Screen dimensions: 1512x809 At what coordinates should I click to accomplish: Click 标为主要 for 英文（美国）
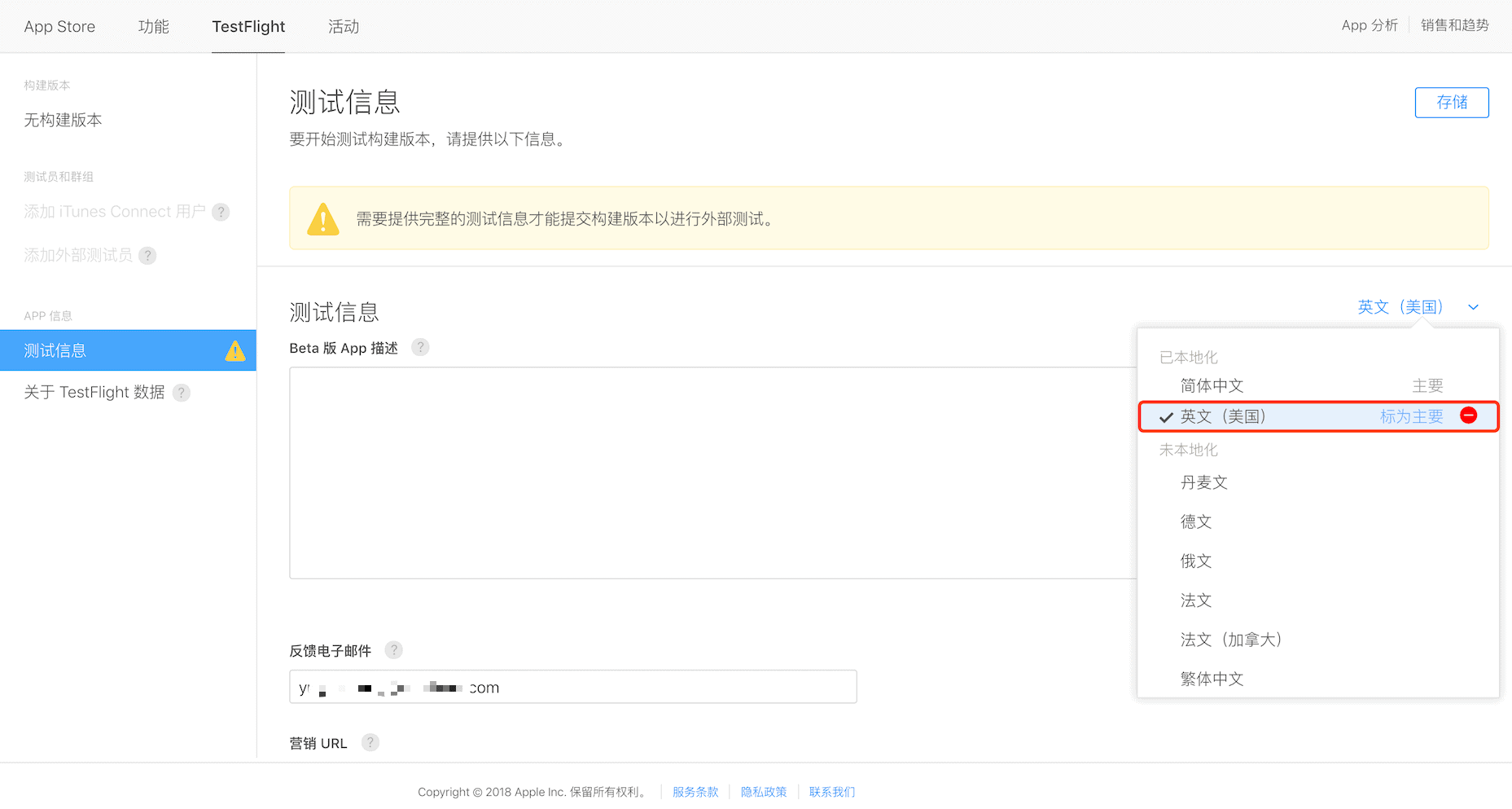(x=1411, y=416)
